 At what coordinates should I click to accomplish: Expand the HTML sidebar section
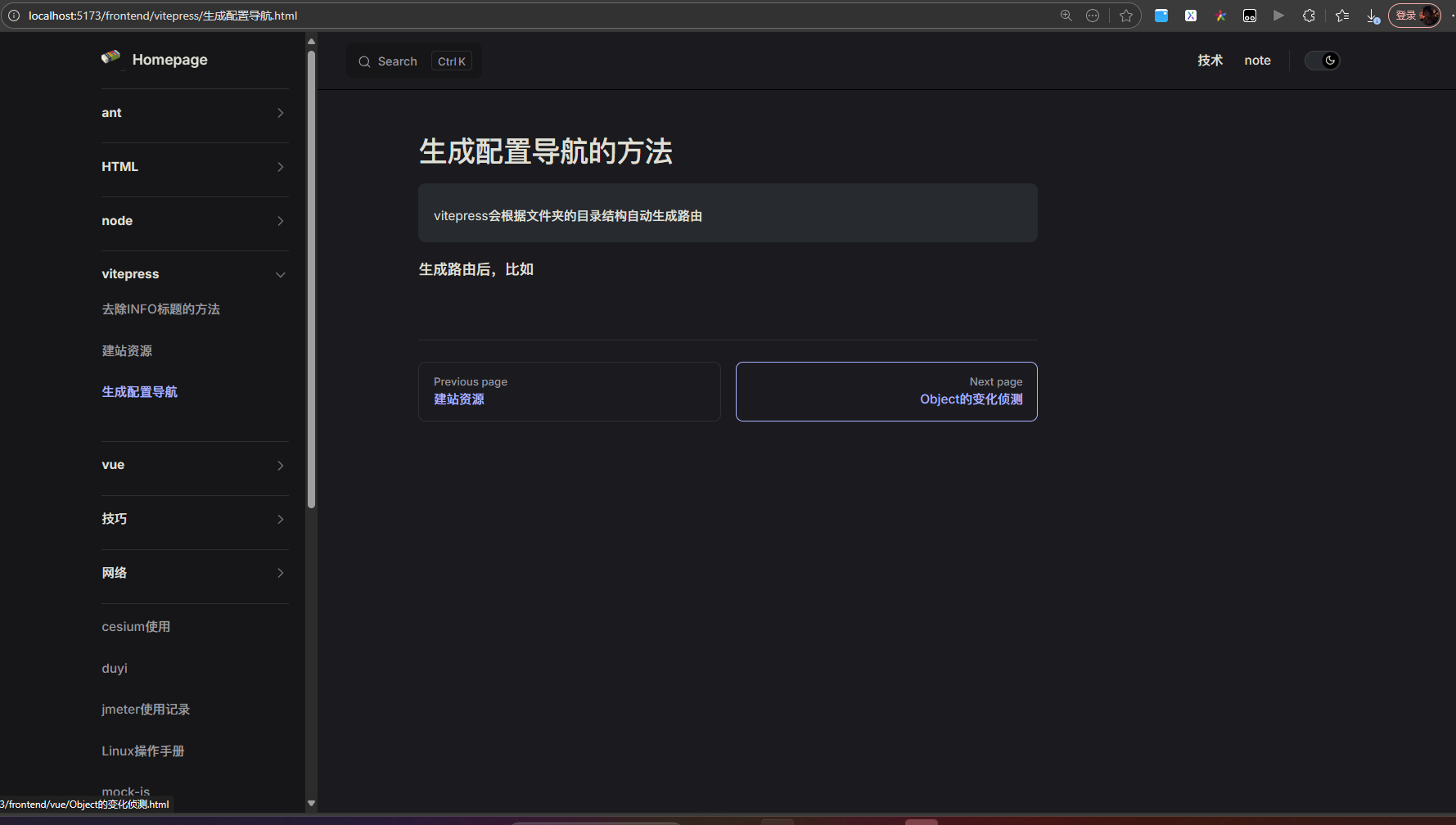280,167
